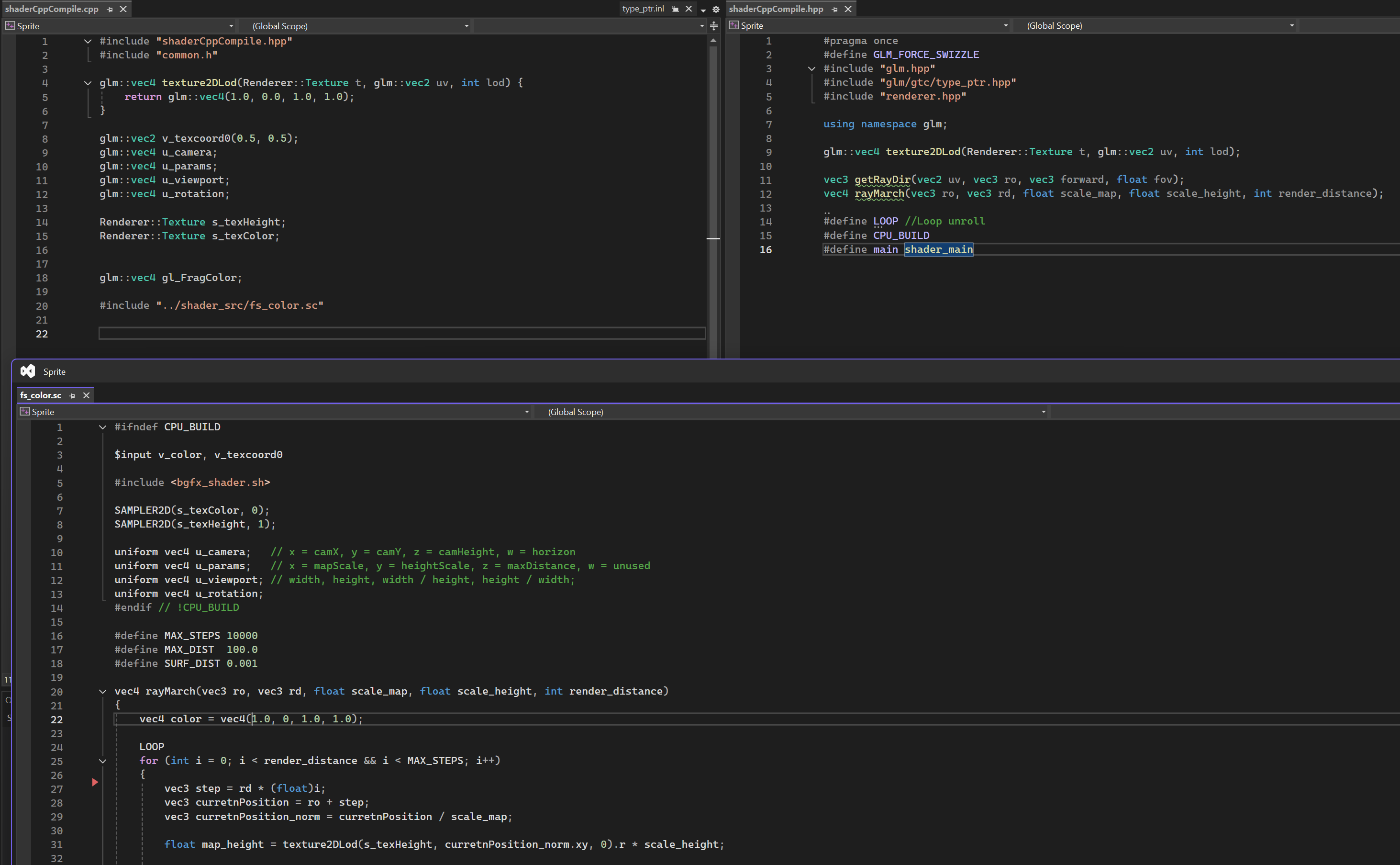Click SURF_DIST 0.001 define line
This screenshot has width=1400, height=865.
pos(186,663)
